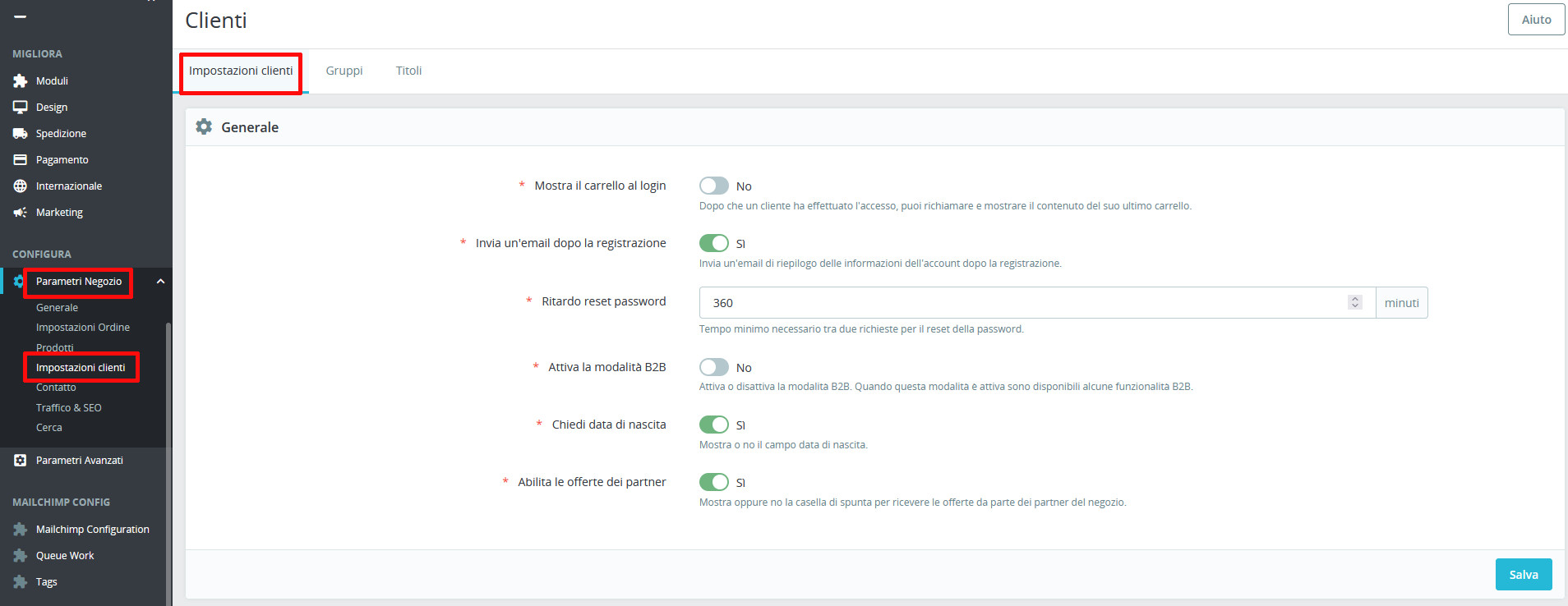The image size is (1568, 606).
Task: Click the CONFIGURA section header
Action: (42, 255)
